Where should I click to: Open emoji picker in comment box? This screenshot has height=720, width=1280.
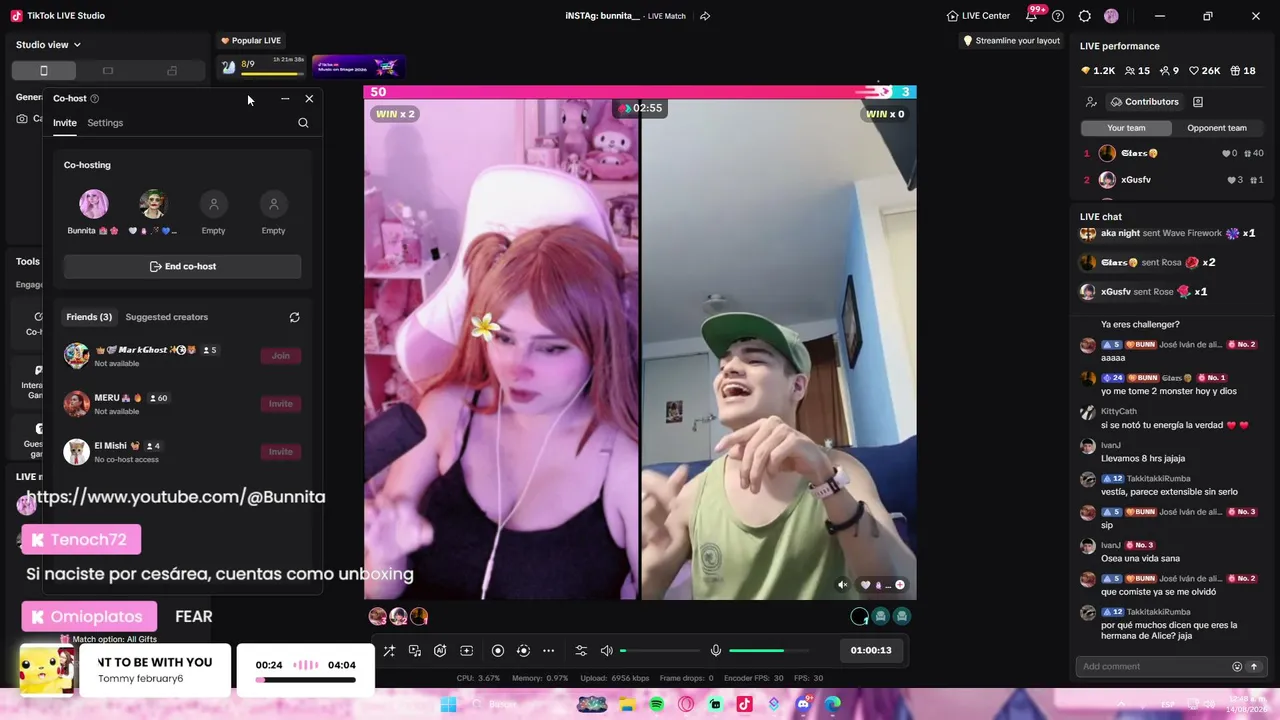tap(1237, 667)
